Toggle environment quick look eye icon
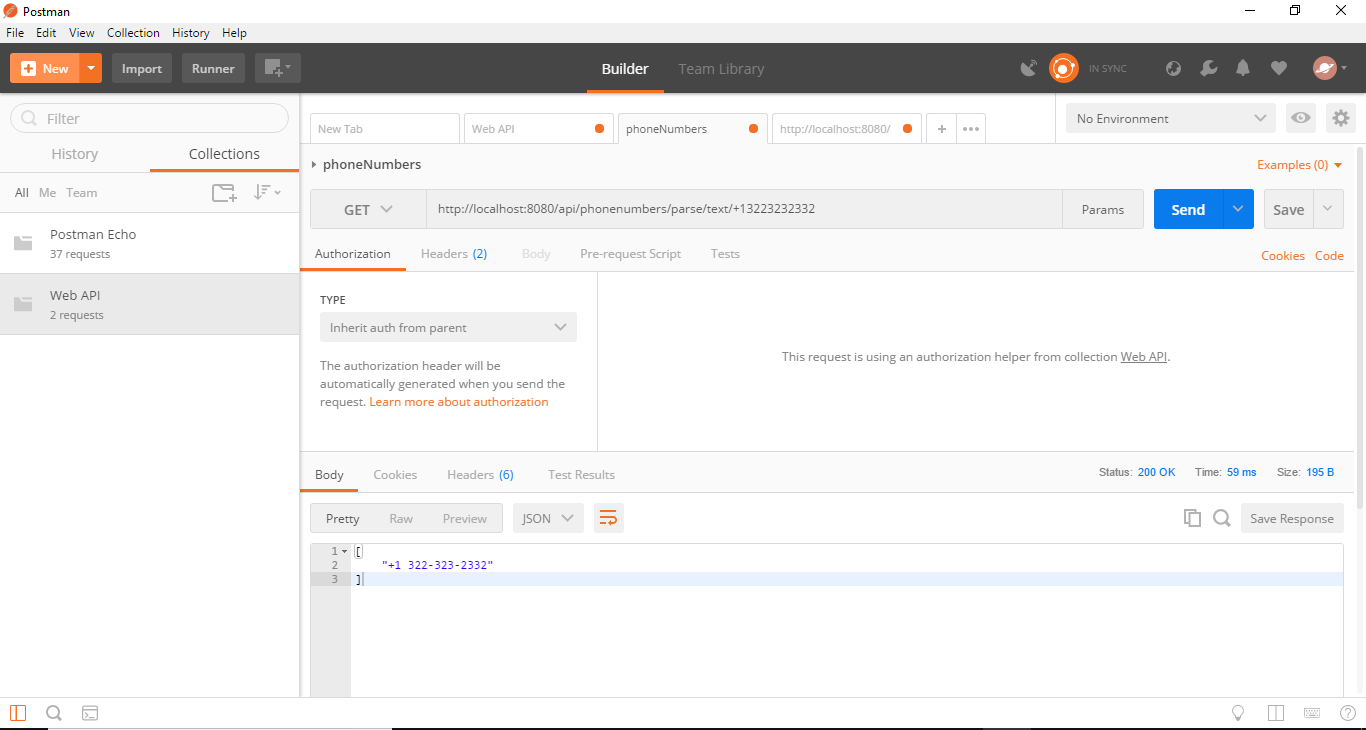 (x=1300, y=118)
